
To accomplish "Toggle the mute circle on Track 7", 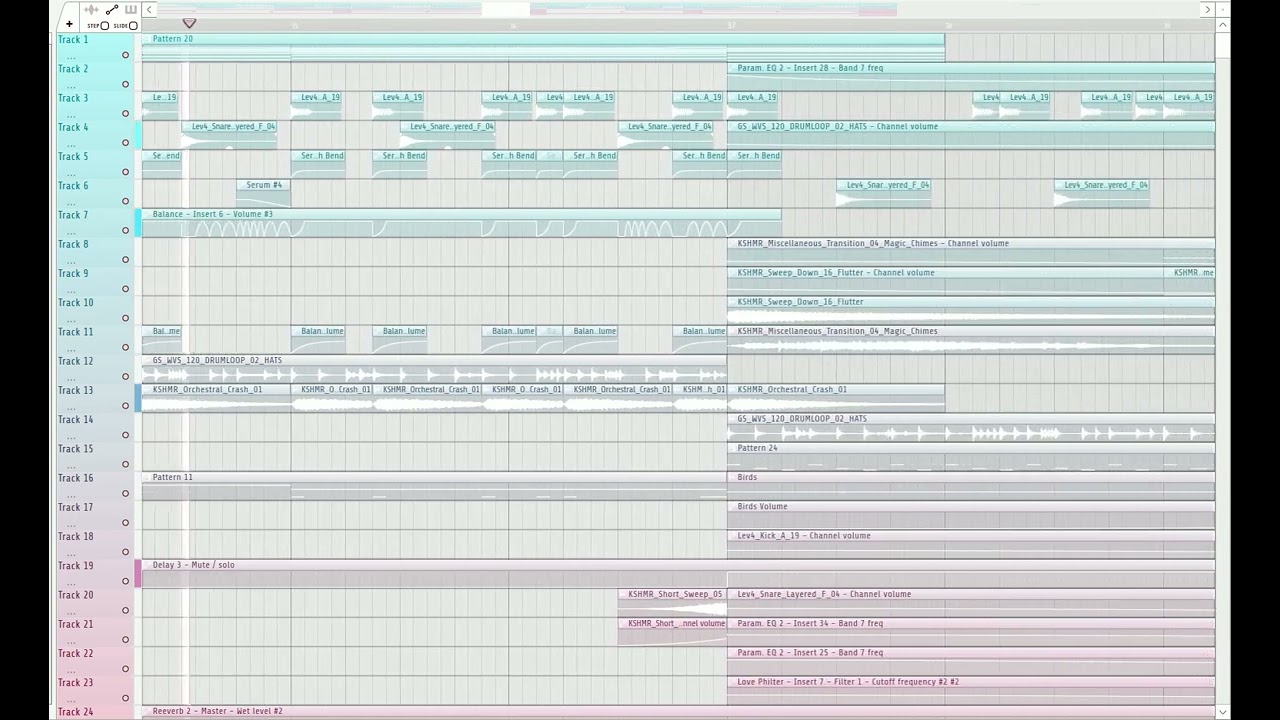I will (125, 230).
